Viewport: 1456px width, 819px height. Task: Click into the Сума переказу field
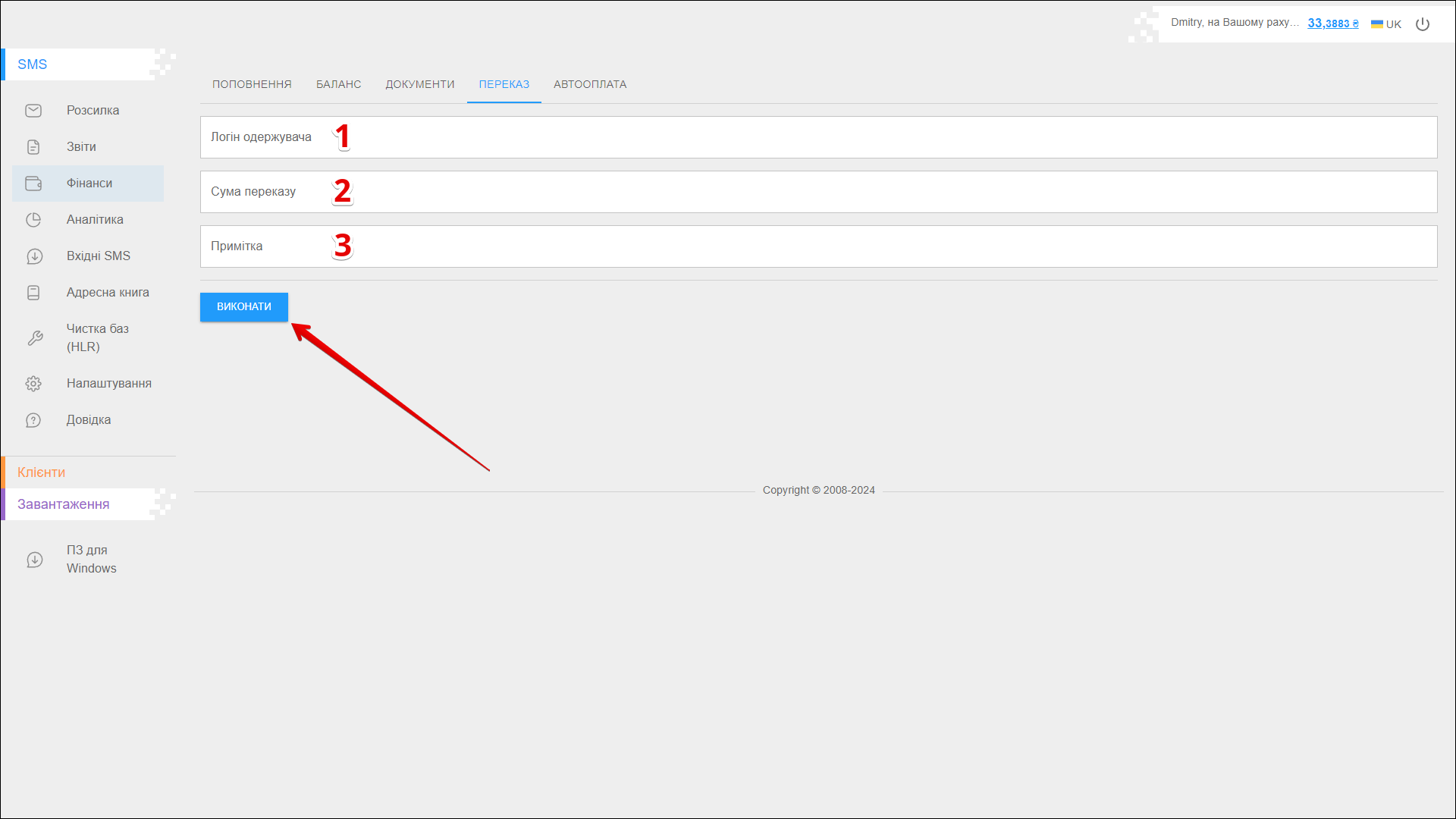(x=818, y=192)
